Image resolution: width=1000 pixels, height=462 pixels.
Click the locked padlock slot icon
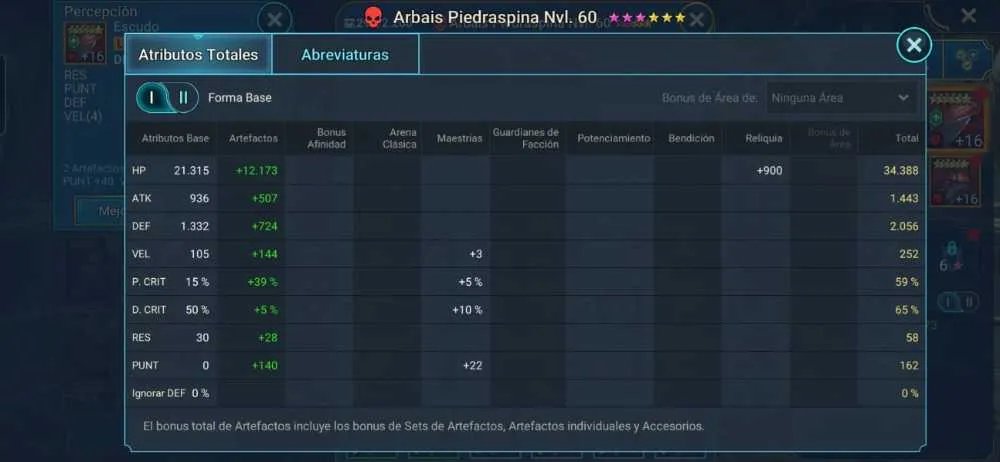951,249
